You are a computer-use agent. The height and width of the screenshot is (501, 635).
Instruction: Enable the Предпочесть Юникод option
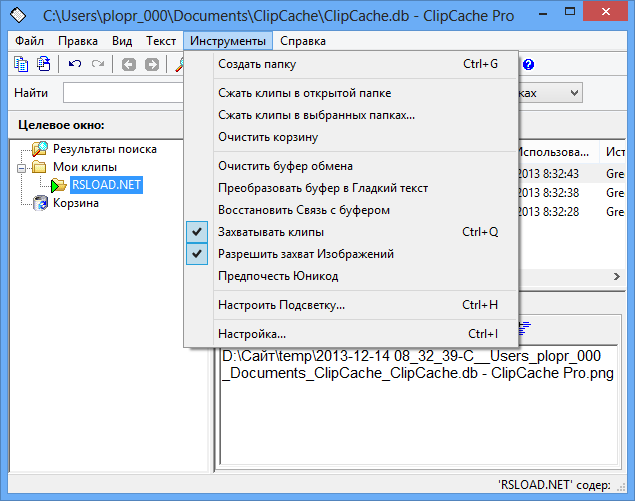(x=351, y=276)
